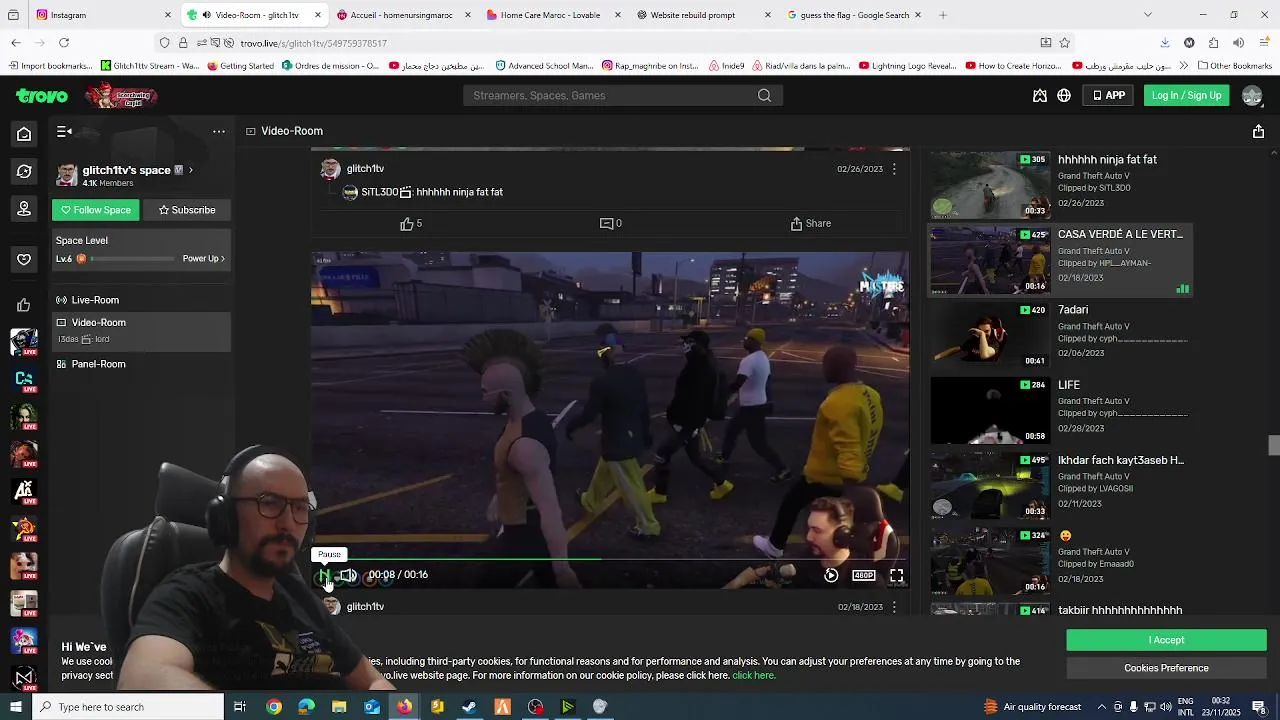Click the thumbs-up recommended icon in sidebar
Image resolution: width=1280 pixels, height=720 pixels.
tap(24, 305)
